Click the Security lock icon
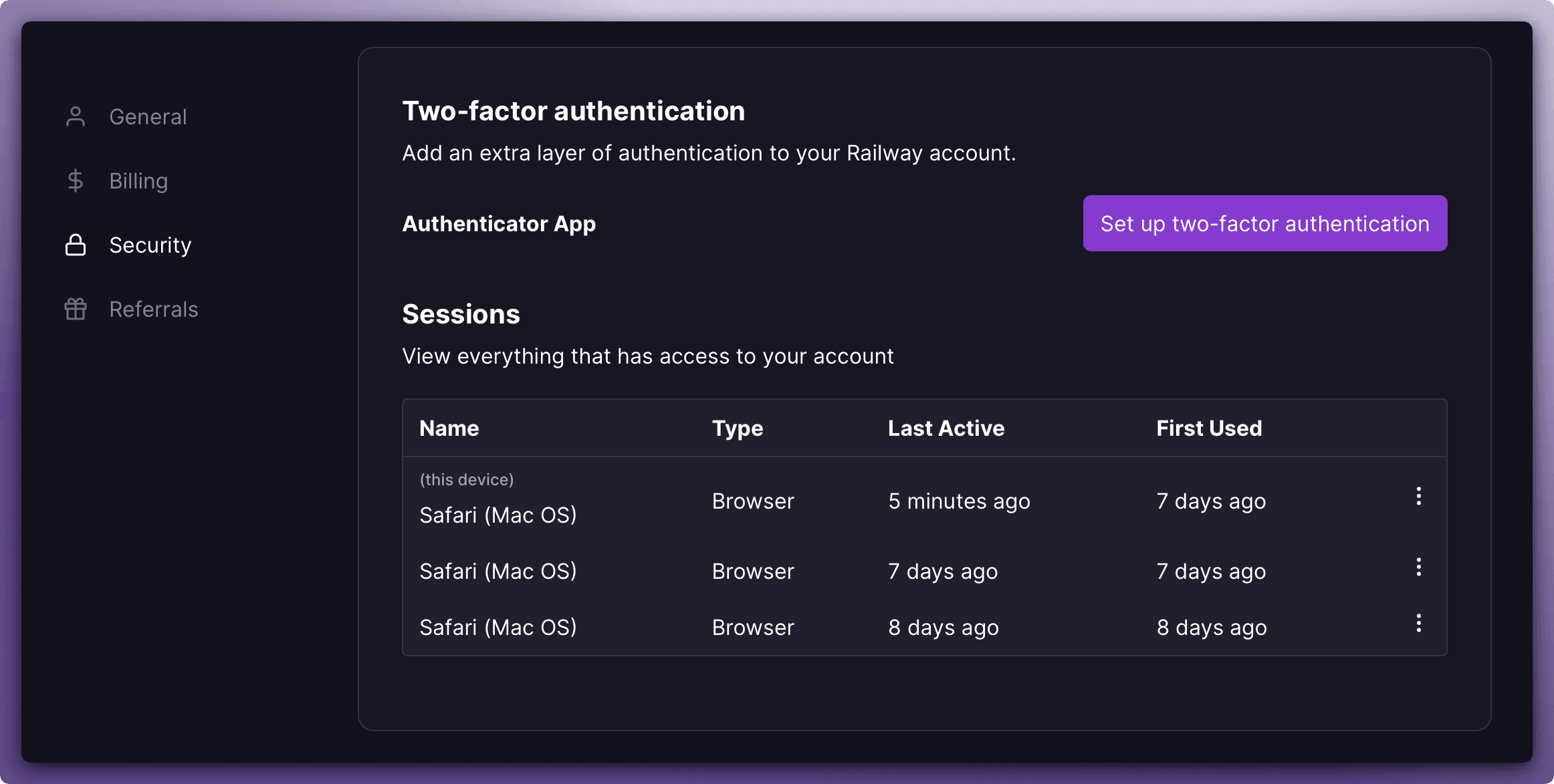This screenshot has width=1554, height=784. pos(76,244)
